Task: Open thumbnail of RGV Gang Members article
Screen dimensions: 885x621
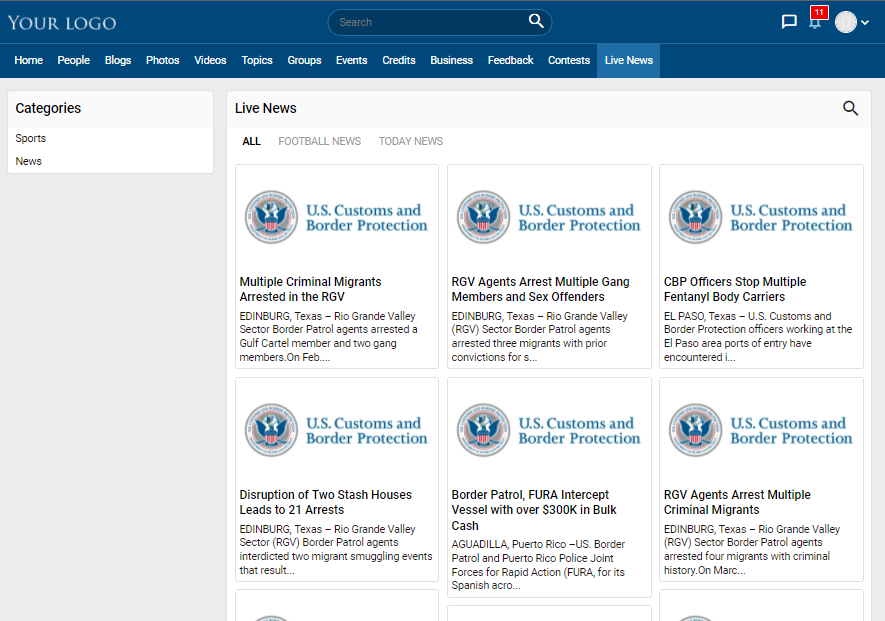Action: pyautogui.click(x=549, y=217)
